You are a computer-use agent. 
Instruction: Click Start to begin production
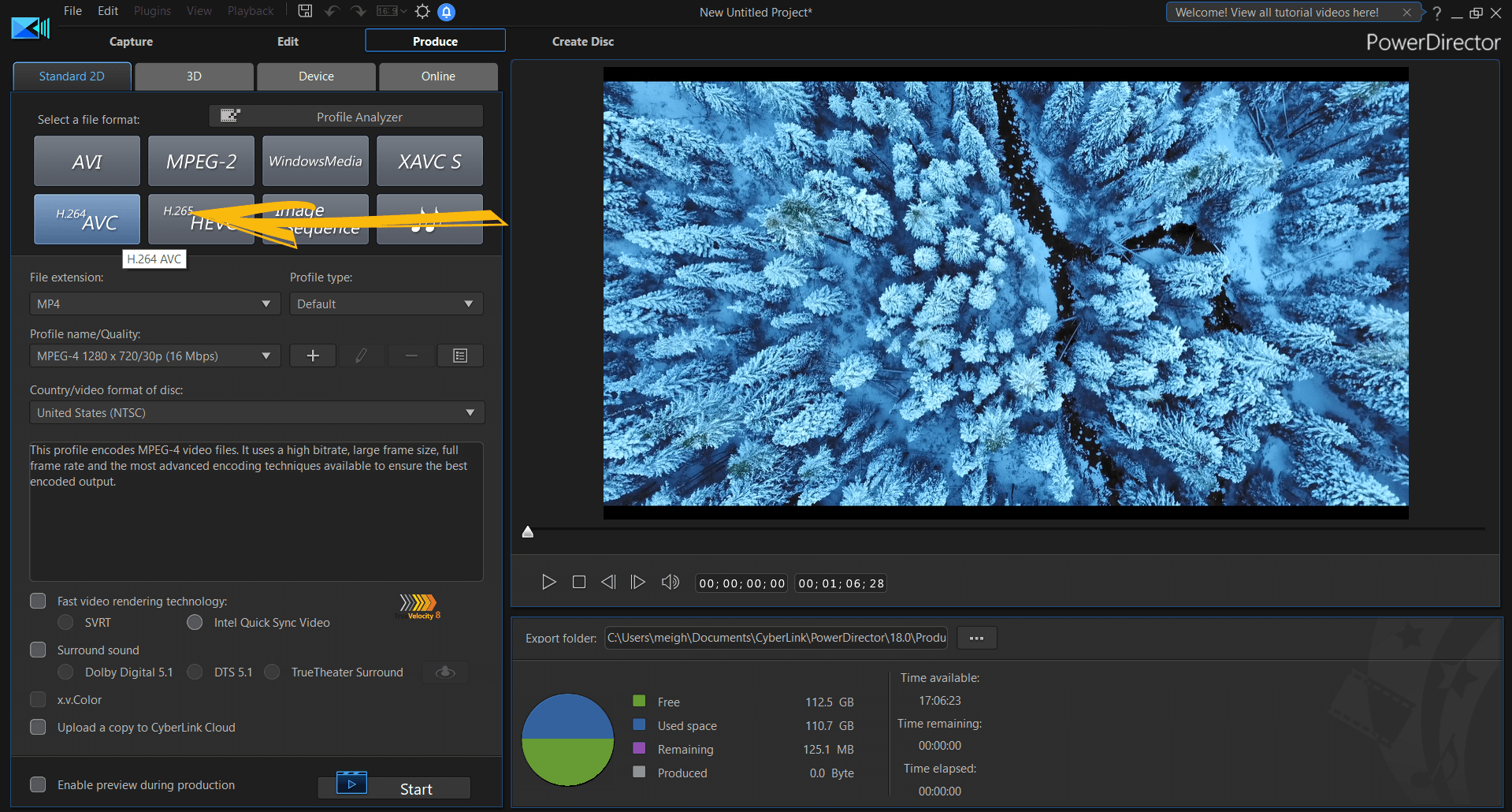[x=394, y=788]
